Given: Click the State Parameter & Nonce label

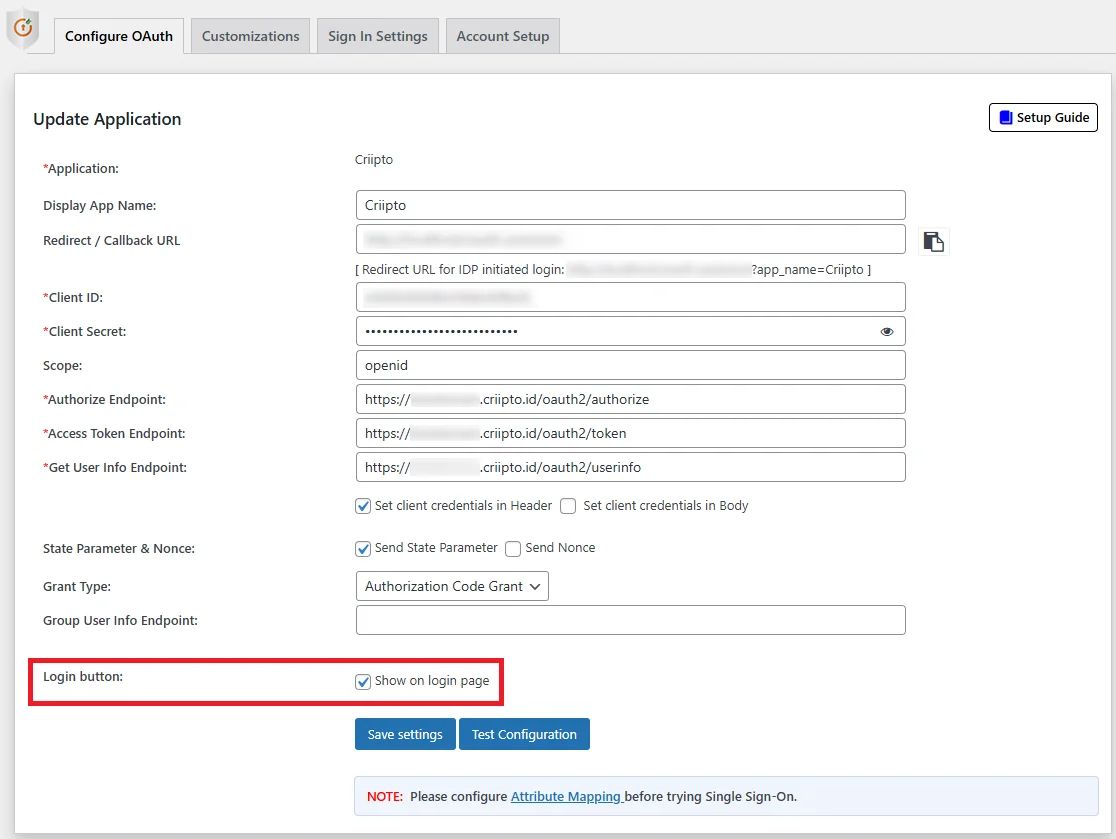Looking at the screenshot, I should click(x=119, y=549).
